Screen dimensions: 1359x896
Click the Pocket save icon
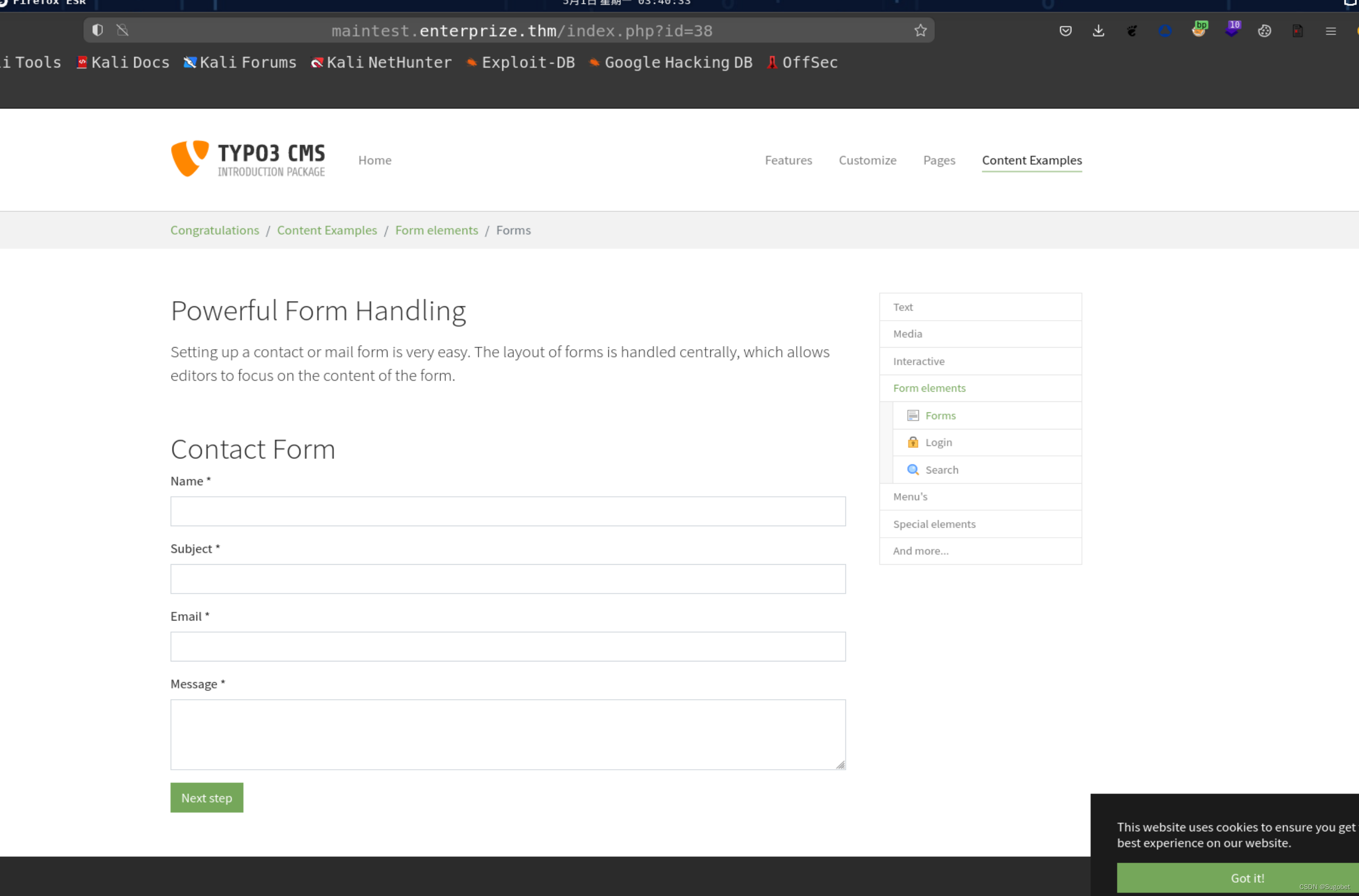coord(1065,31)
